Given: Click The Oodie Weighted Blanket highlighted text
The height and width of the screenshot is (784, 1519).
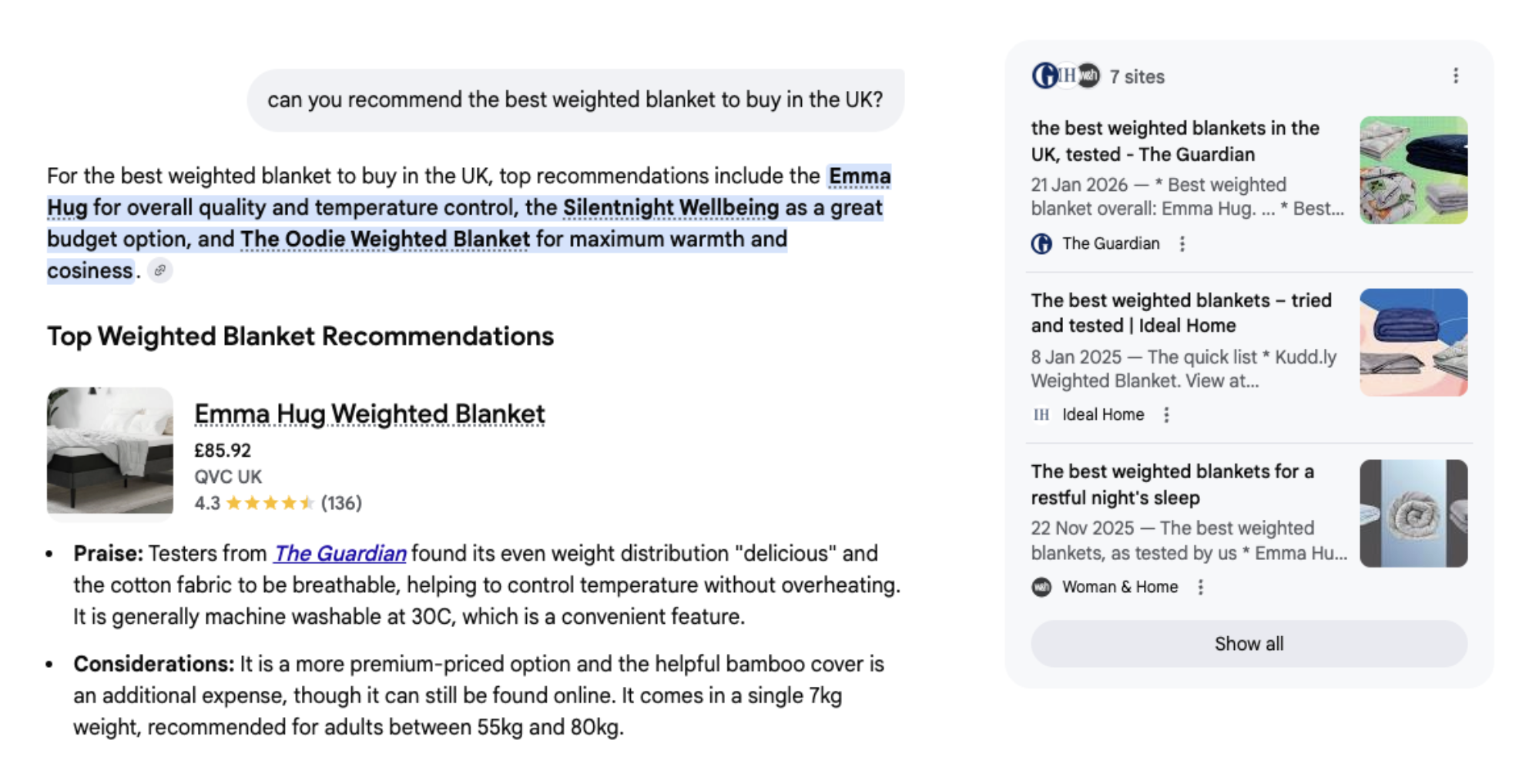Looking at the screenshot, I should click(x=384, y=239).
